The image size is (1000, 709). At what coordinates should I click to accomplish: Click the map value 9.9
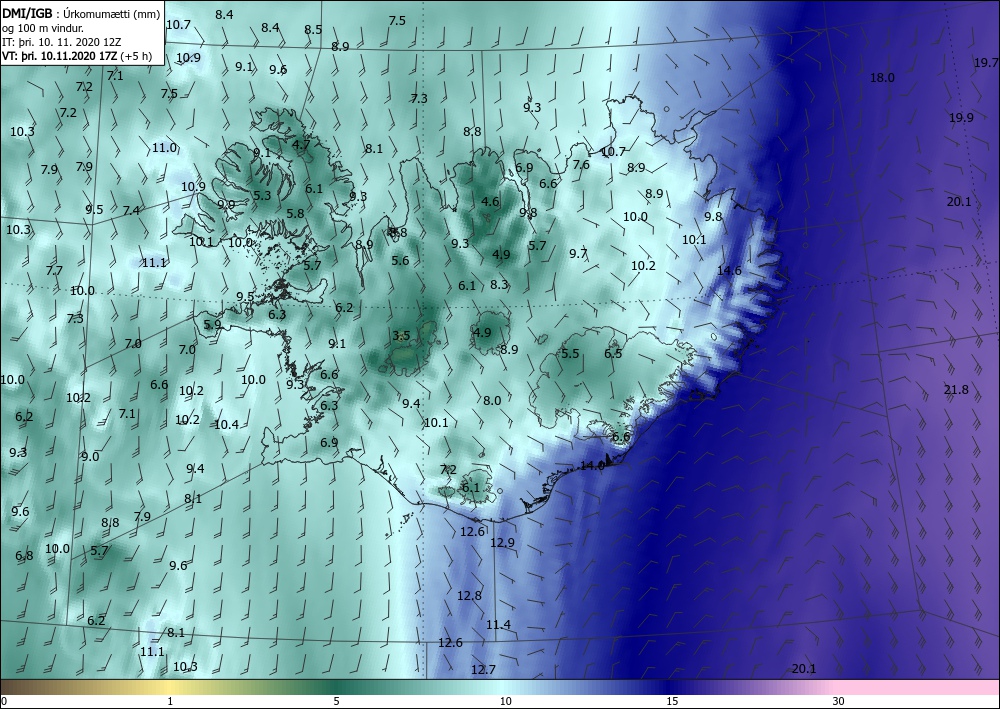[x=226, y=205]
